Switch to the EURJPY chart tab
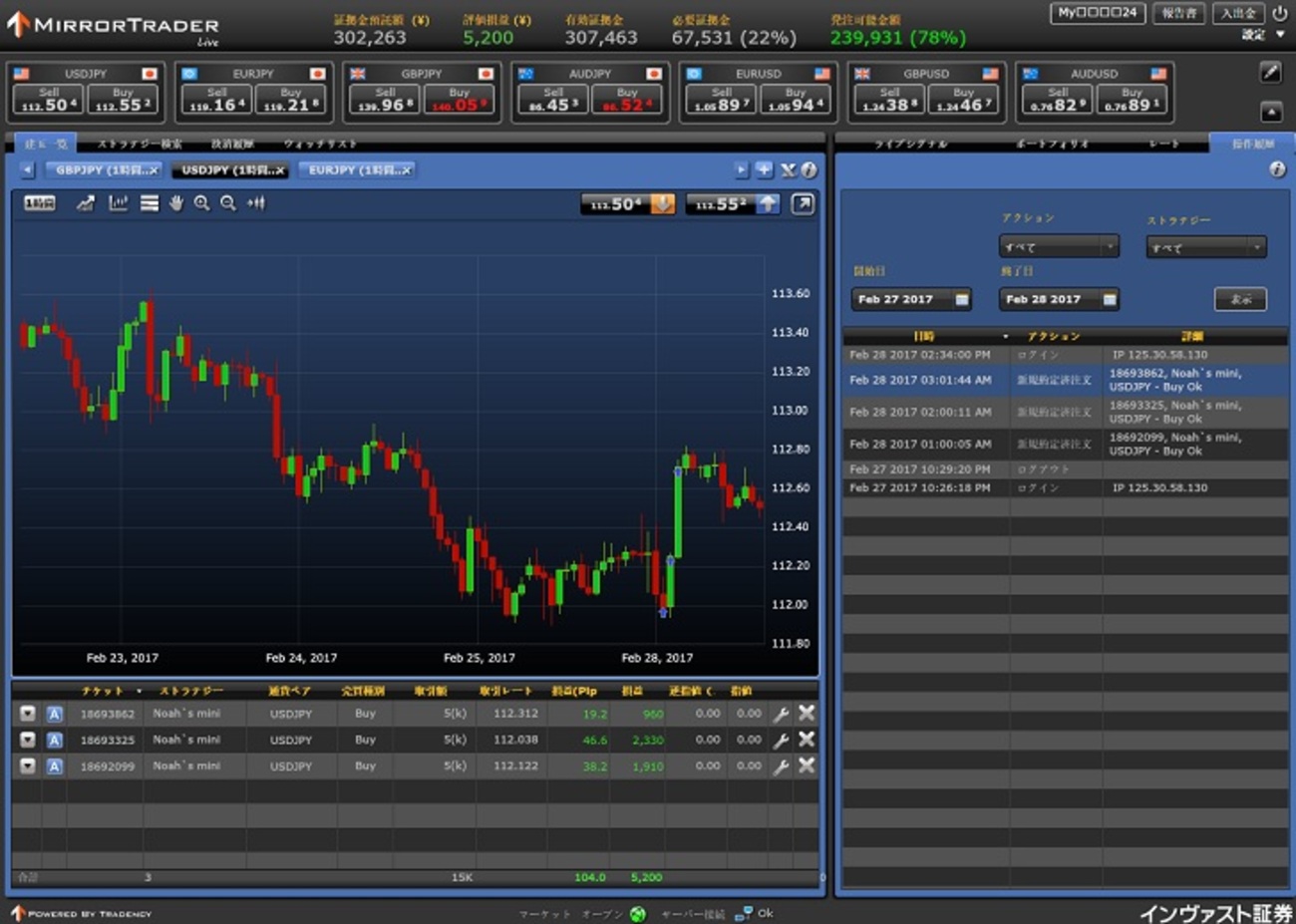The width and height of the screenshot is (1296, 924). point(359,170)
